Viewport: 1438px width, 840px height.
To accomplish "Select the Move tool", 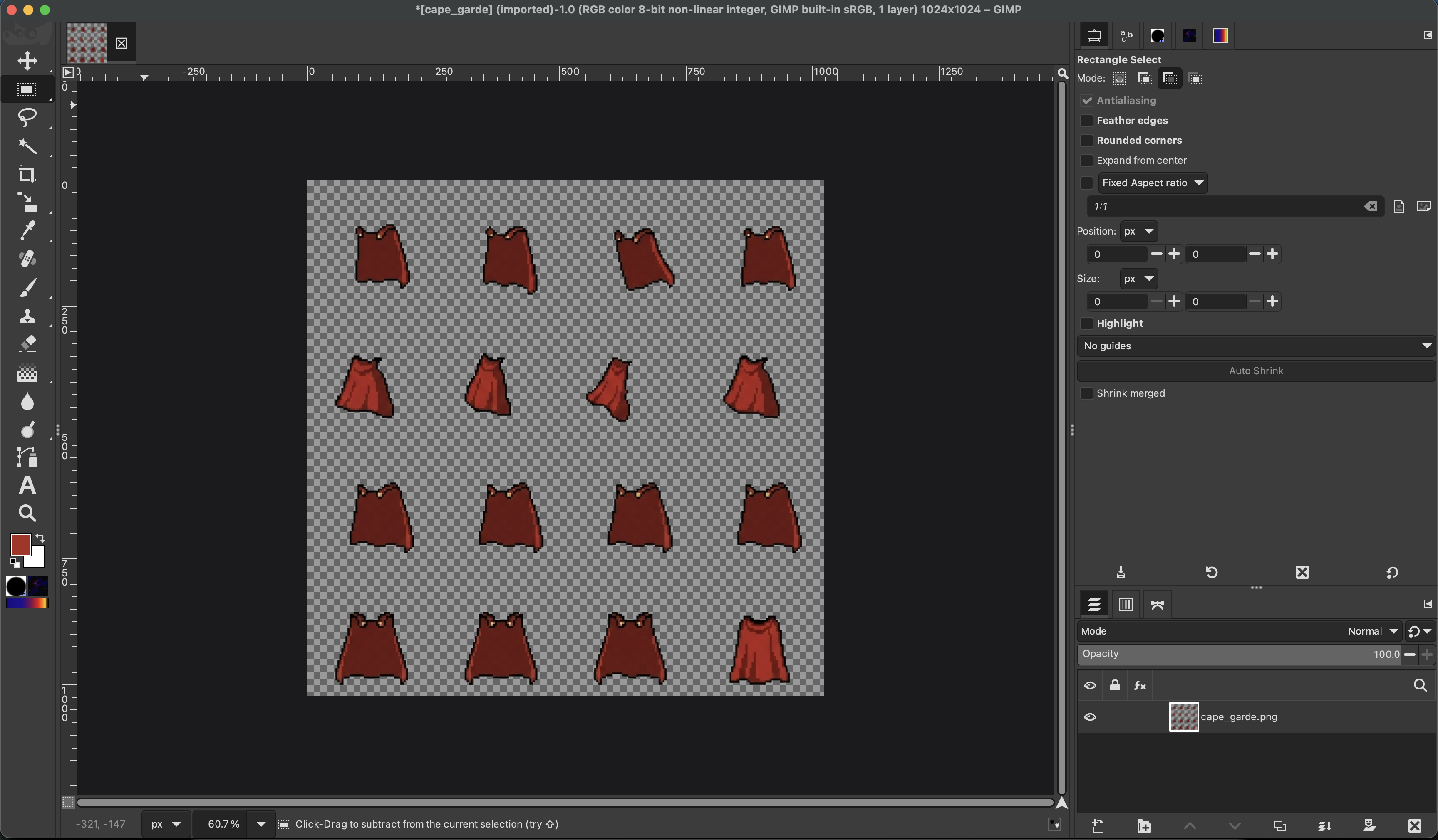I will pyautogui.click(x=27, y=61).
